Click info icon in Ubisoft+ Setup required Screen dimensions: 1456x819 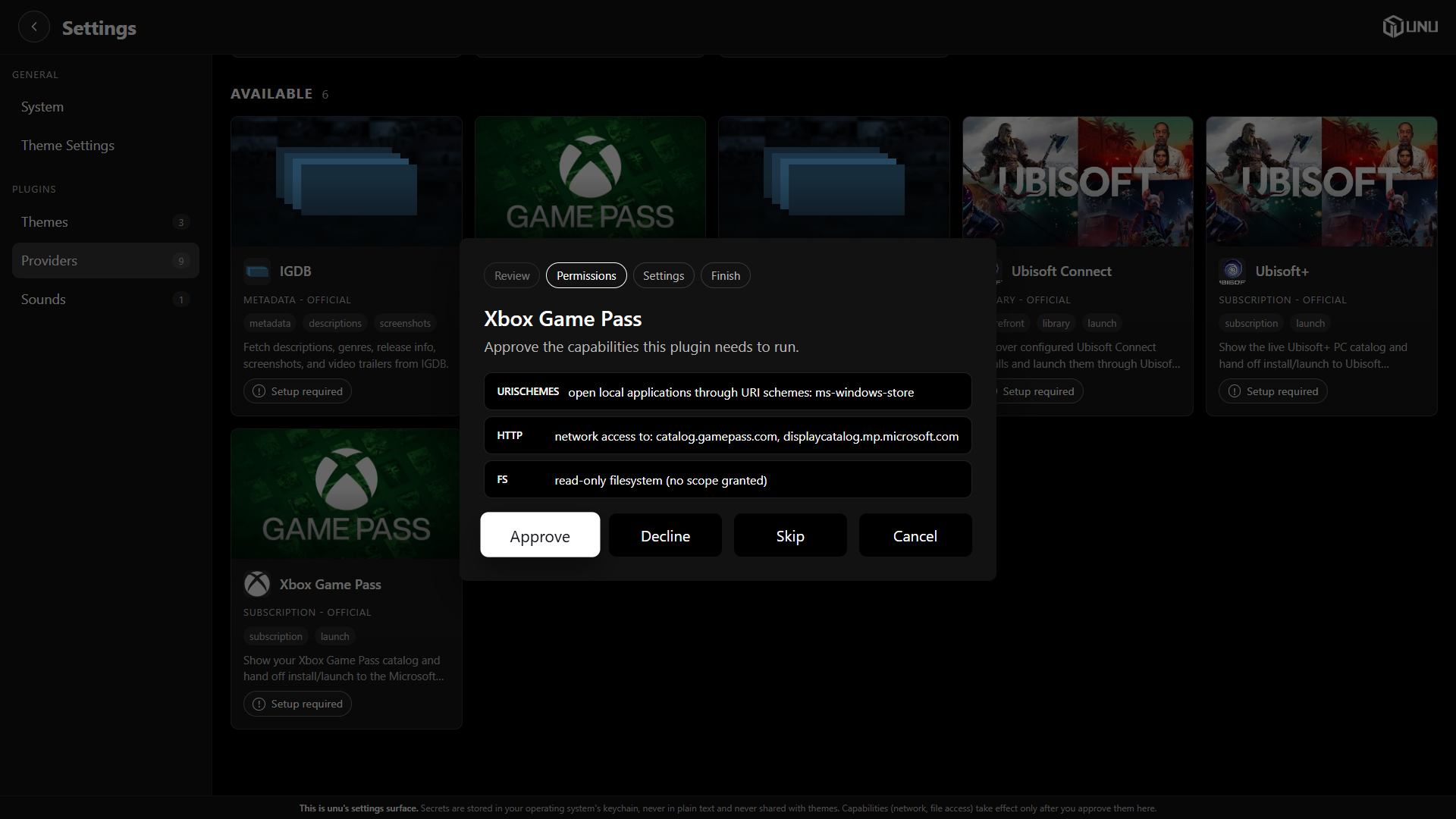[1235, 391]
